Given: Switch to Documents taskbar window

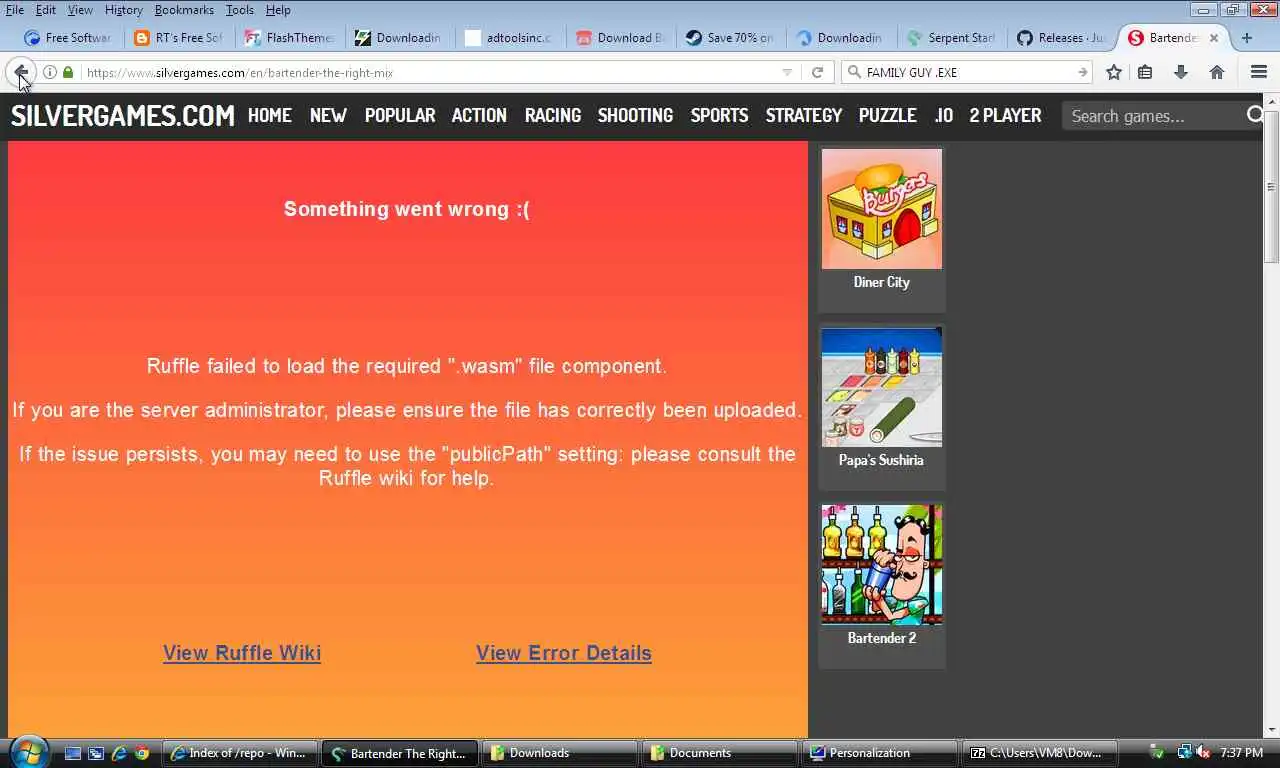Looking at the screenshot, I should tap(720, 753).
